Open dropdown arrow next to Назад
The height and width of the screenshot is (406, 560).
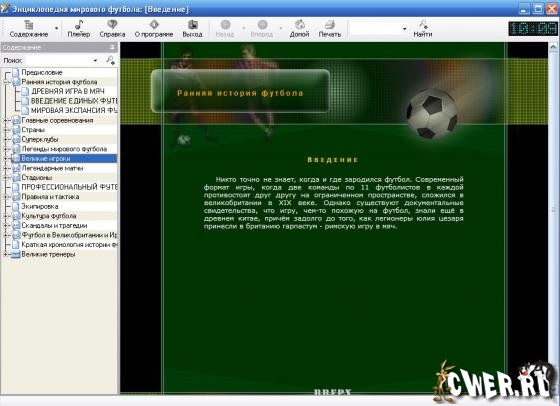point(244,28)
